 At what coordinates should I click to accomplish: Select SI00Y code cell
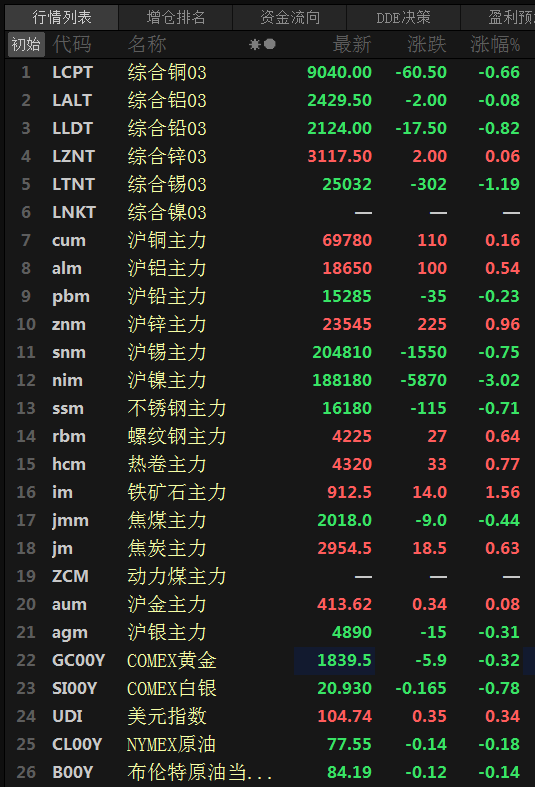(74, 689)
